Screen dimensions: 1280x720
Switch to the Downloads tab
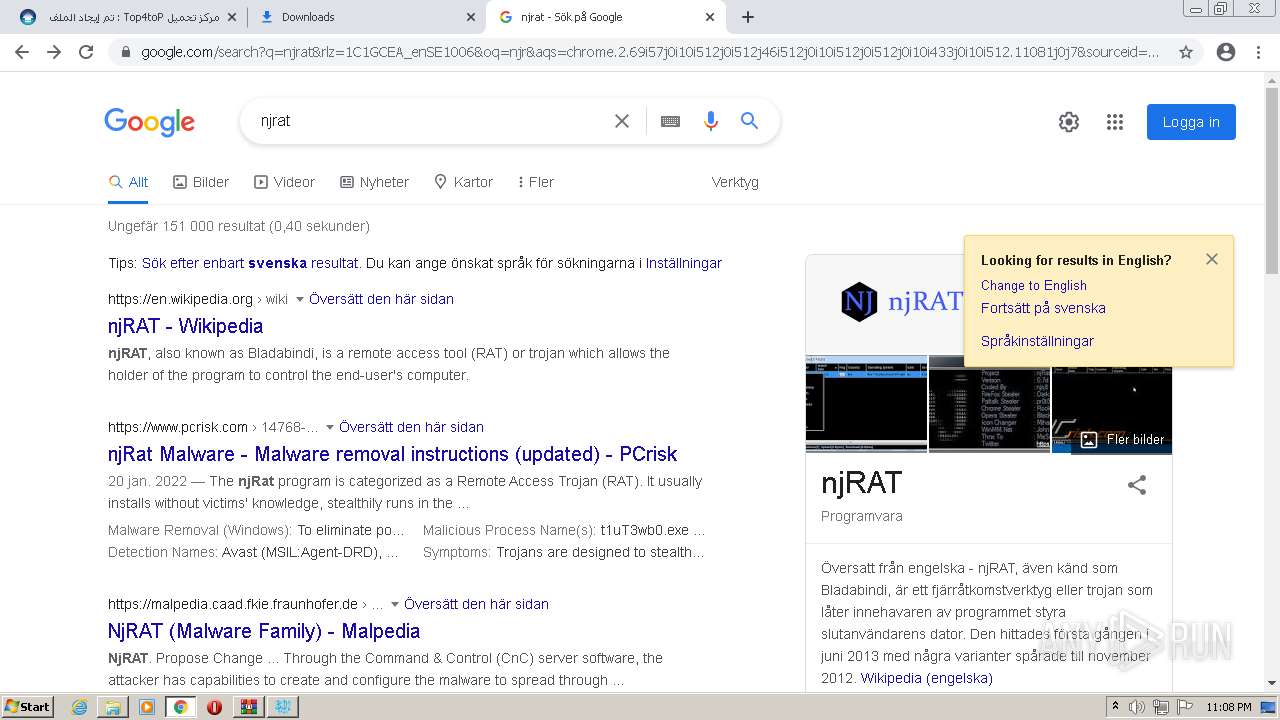click(x=367, y=17)
